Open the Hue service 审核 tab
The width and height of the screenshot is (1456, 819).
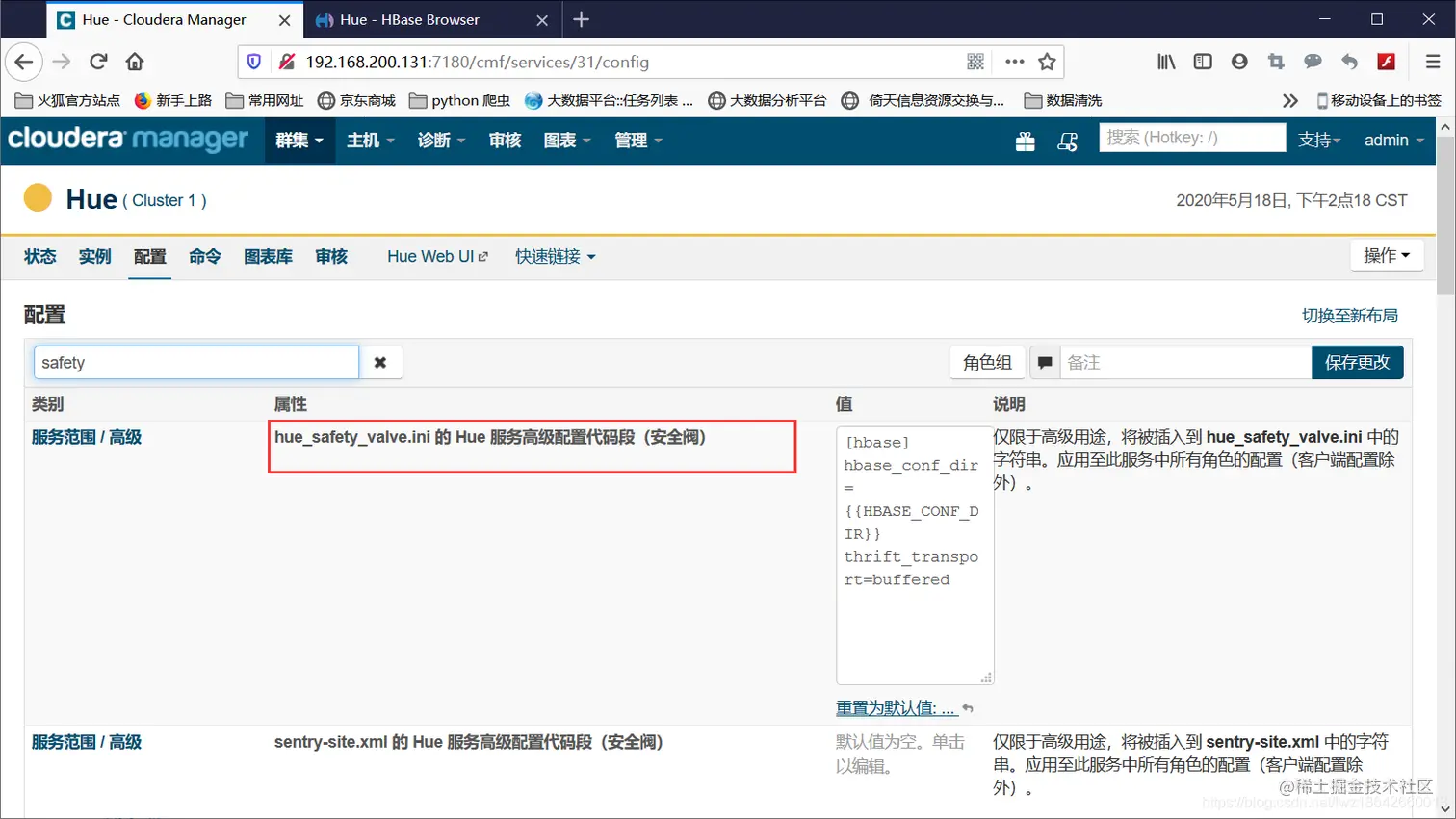(x=331, y=256)
